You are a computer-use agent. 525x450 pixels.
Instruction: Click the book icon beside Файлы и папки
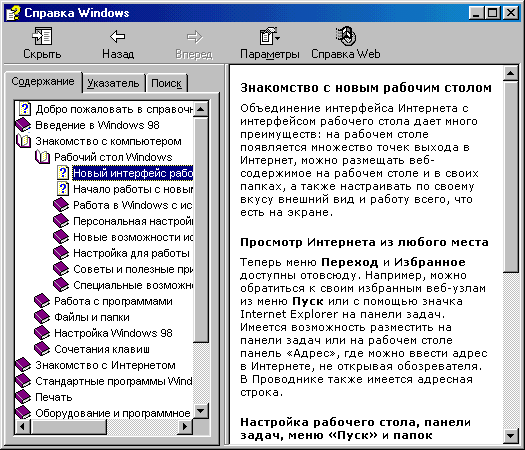(42, 317)
